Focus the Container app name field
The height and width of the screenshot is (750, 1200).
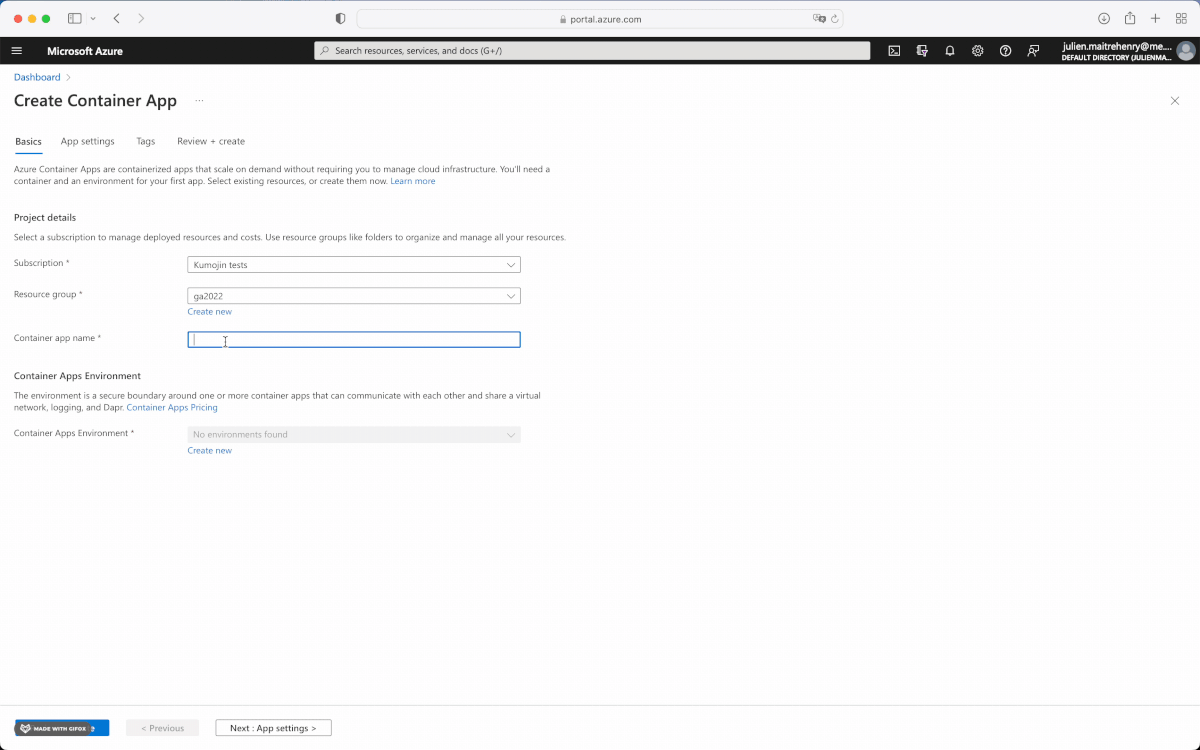(354, 340)
